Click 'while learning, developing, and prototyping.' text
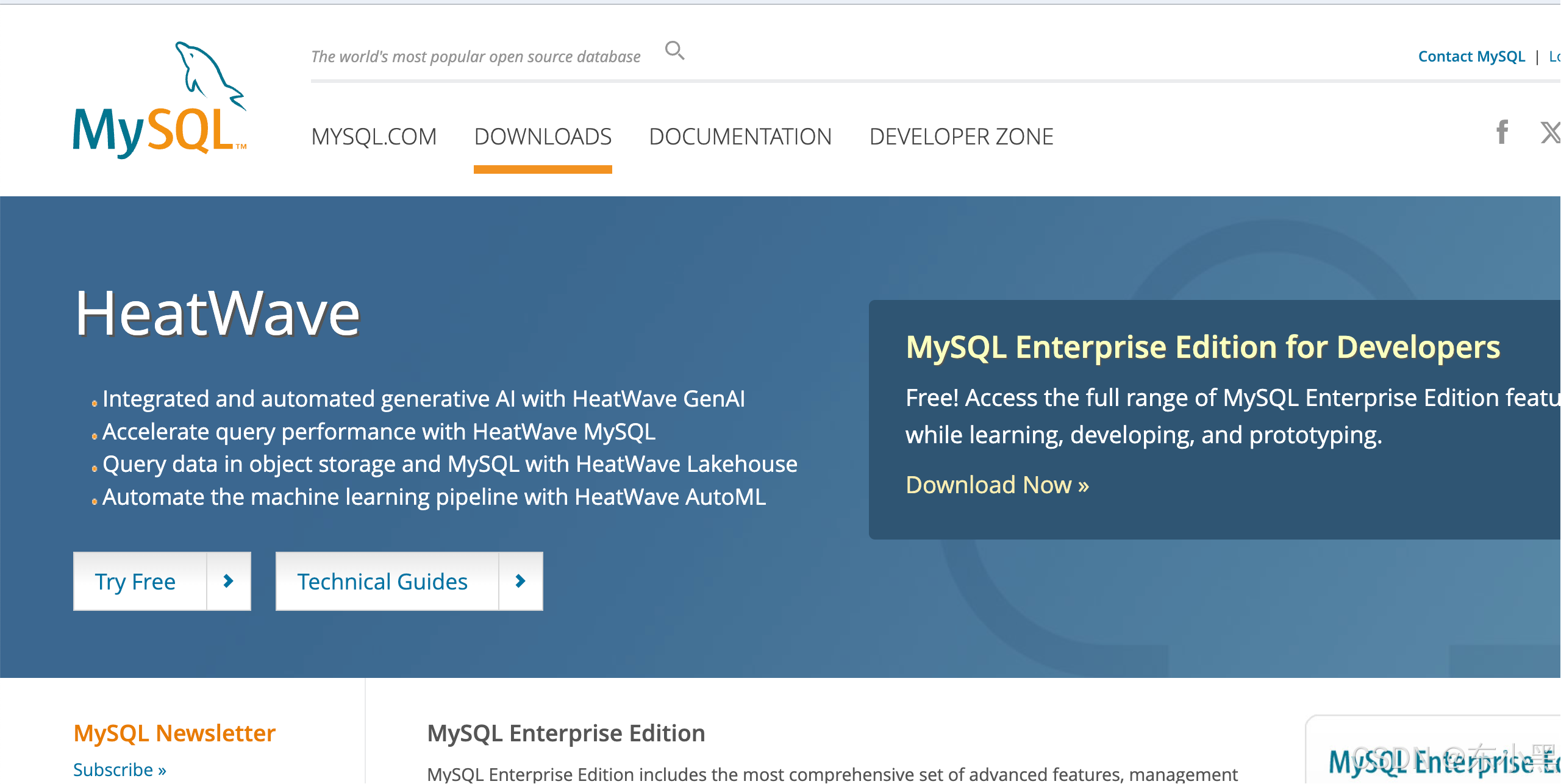1561x784 pixels. point(1144,435)
